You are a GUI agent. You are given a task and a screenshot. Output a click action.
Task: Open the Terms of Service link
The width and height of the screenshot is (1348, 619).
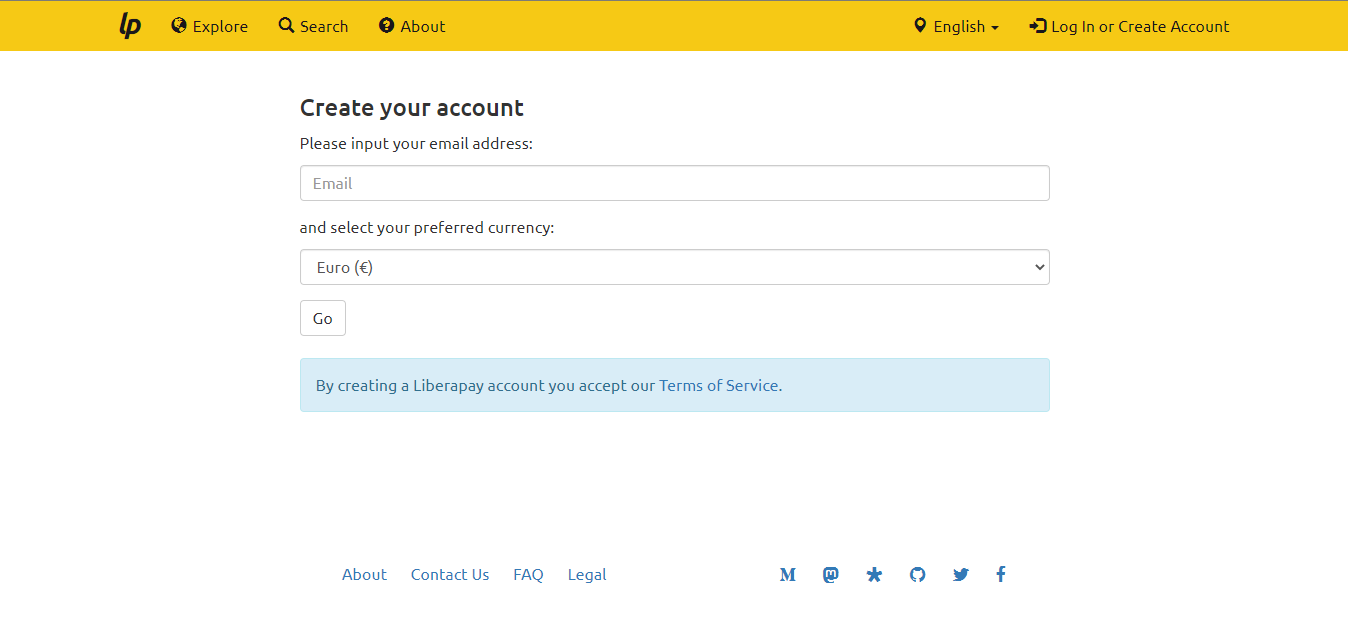pyautogui.click(x=718, y=385)
